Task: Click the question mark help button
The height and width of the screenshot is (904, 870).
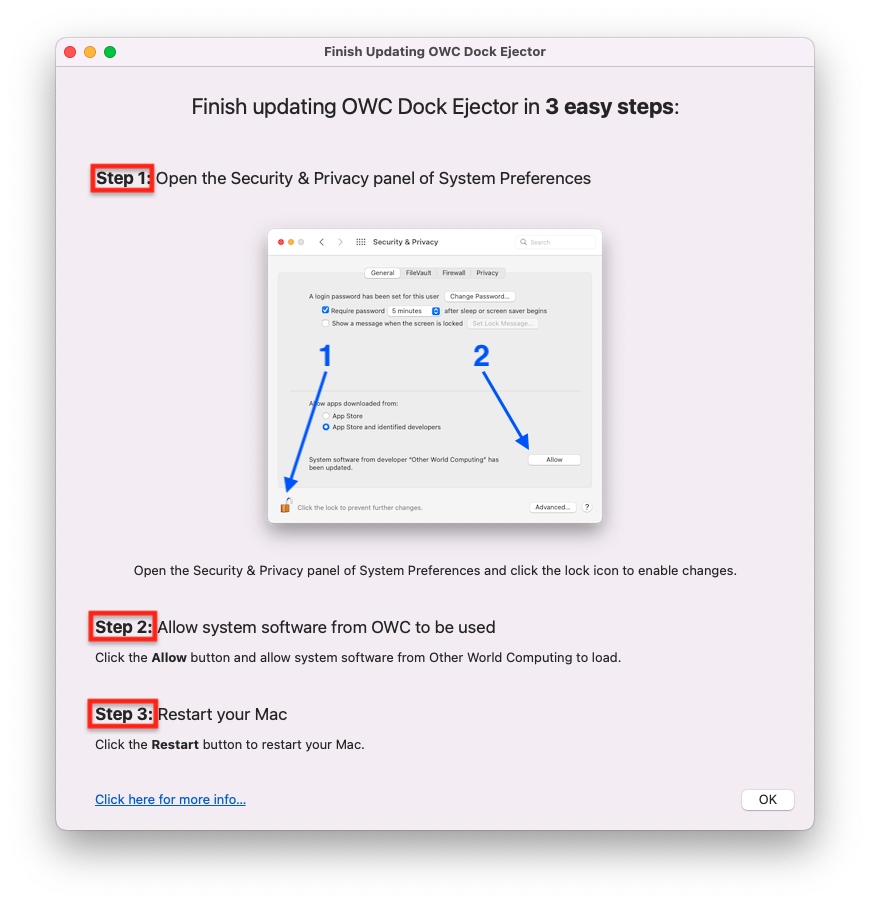Action: (586, 507)
